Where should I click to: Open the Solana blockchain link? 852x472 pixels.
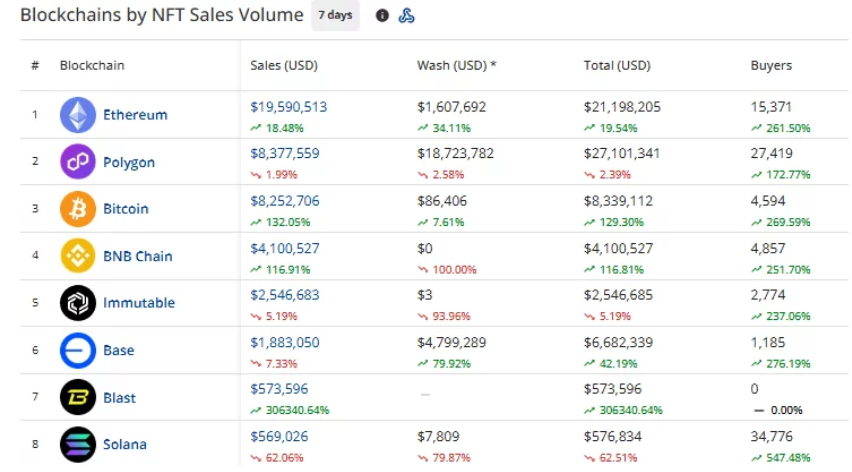(125, 444)
